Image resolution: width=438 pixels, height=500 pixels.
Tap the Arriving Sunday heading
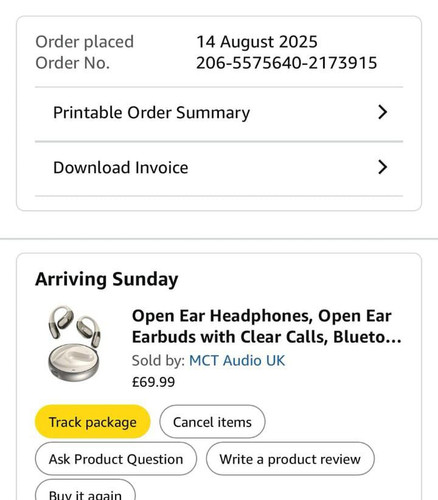point(107,279)
